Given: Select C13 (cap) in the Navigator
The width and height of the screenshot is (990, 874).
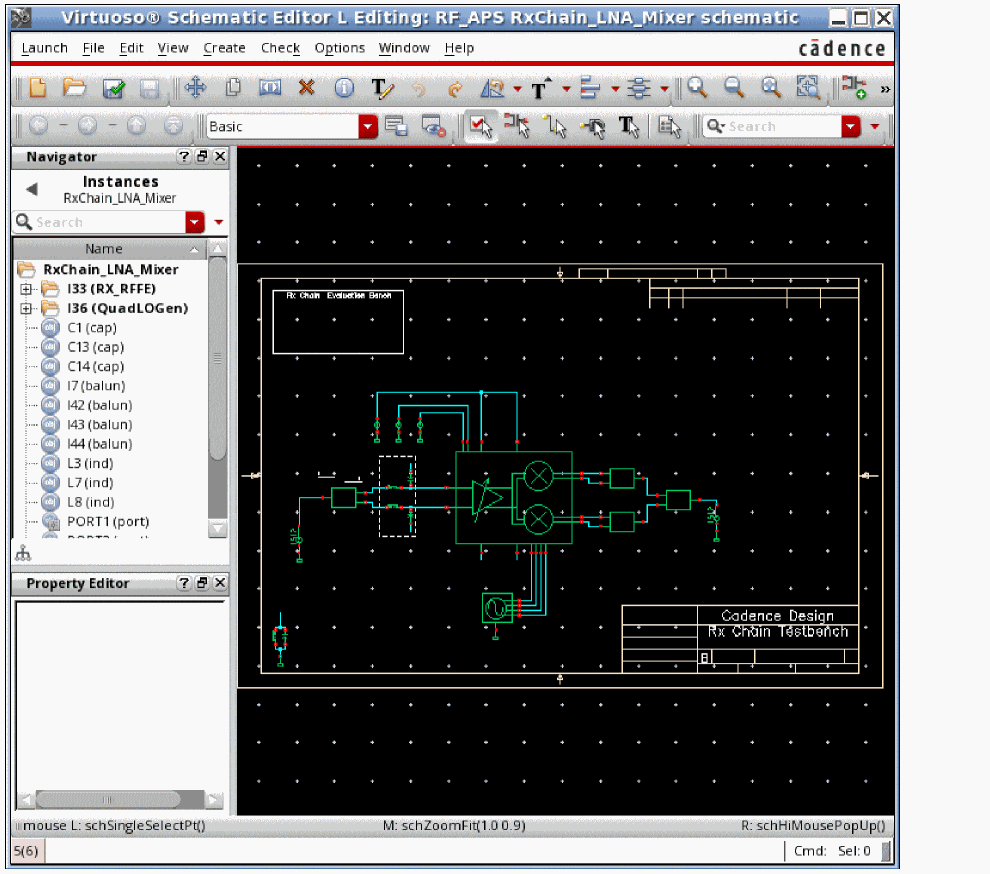Looking at the screenshot, I should point(95,347).
